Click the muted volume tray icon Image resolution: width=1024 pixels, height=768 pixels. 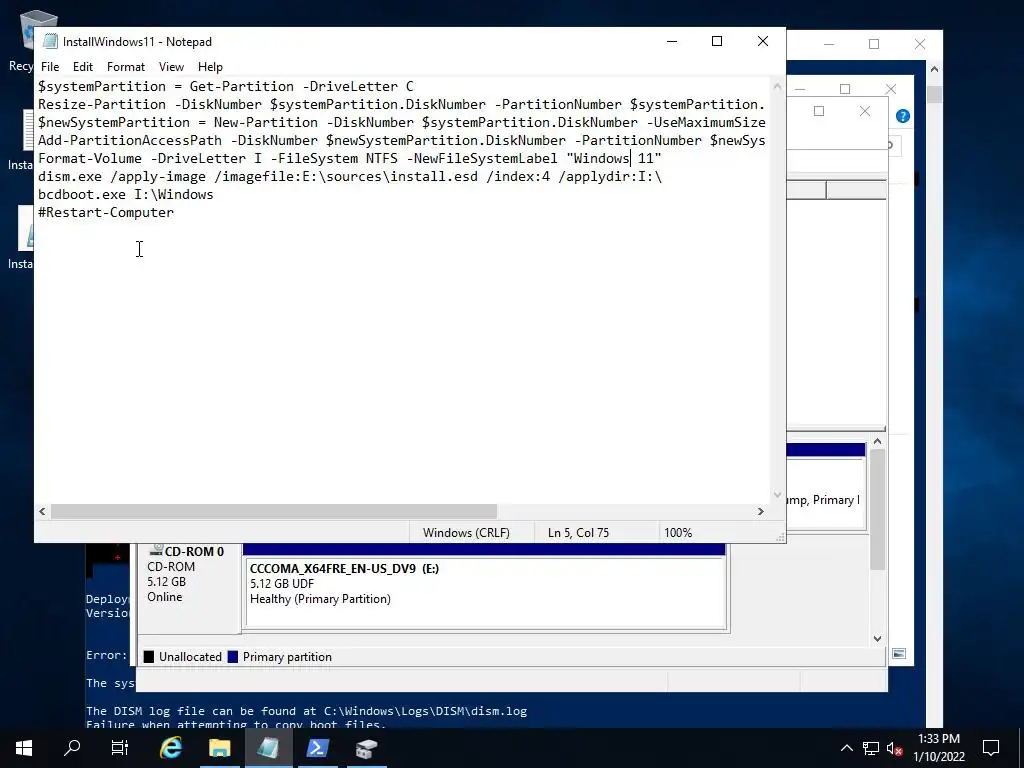(x=894, y=748)
